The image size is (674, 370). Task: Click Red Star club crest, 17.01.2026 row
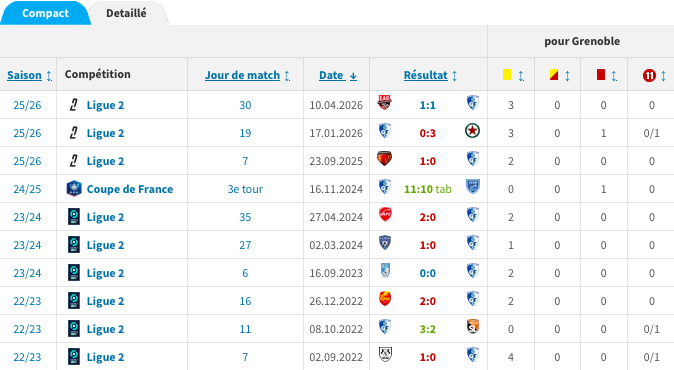pos(472,131)
